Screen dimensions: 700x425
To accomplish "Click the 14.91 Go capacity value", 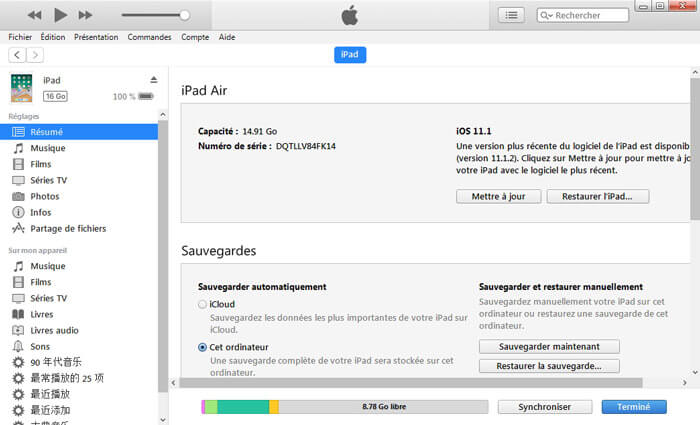I will point(260,132).
